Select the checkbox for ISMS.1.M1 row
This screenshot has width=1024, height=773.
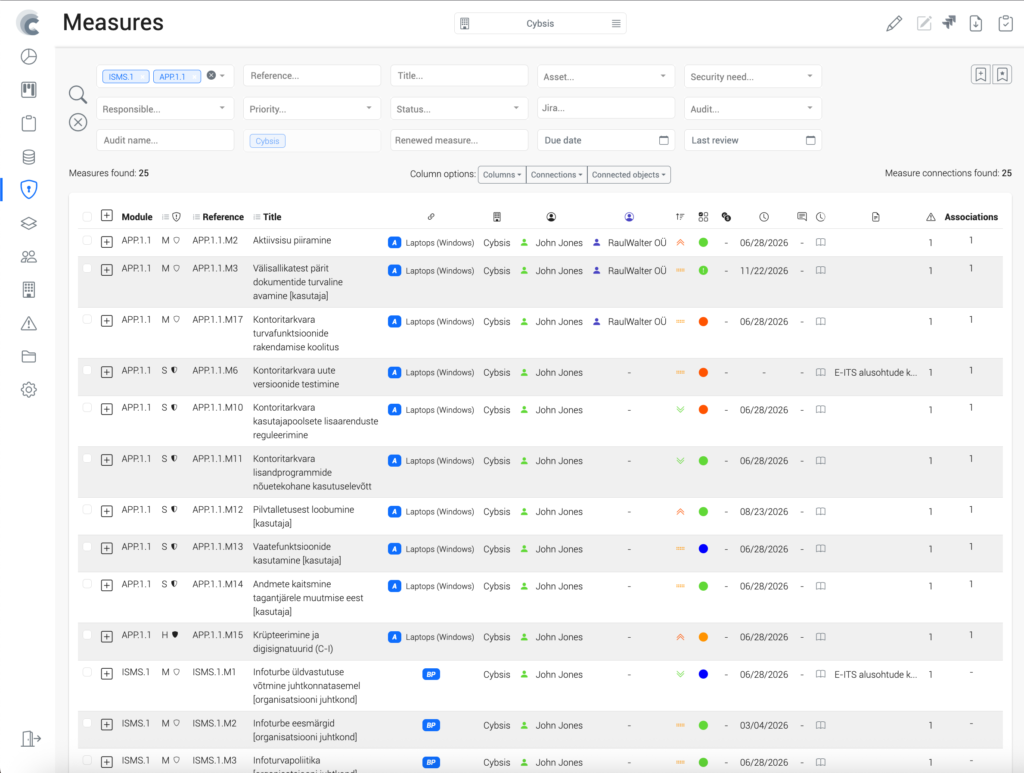[x=87, y=674]
